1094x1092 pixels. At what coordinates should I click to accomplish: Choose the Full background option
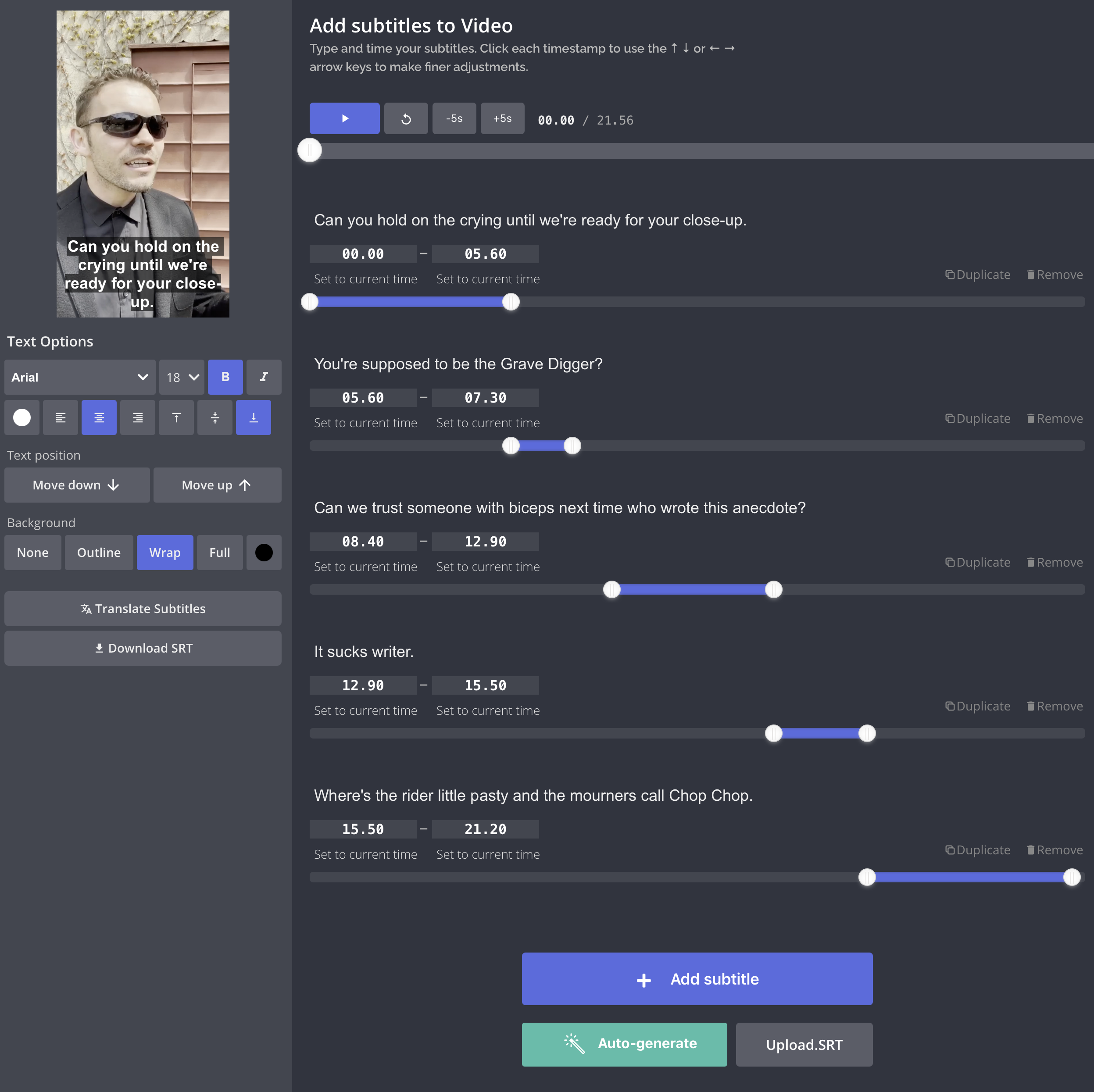click(x=220, y=553)
